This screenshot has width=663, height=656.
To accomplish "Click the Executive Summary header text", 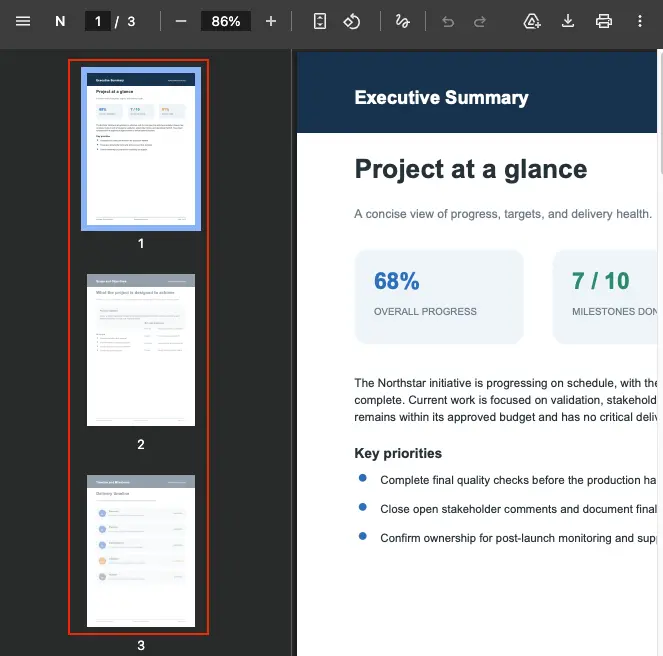I will click(x=441, y=97).
